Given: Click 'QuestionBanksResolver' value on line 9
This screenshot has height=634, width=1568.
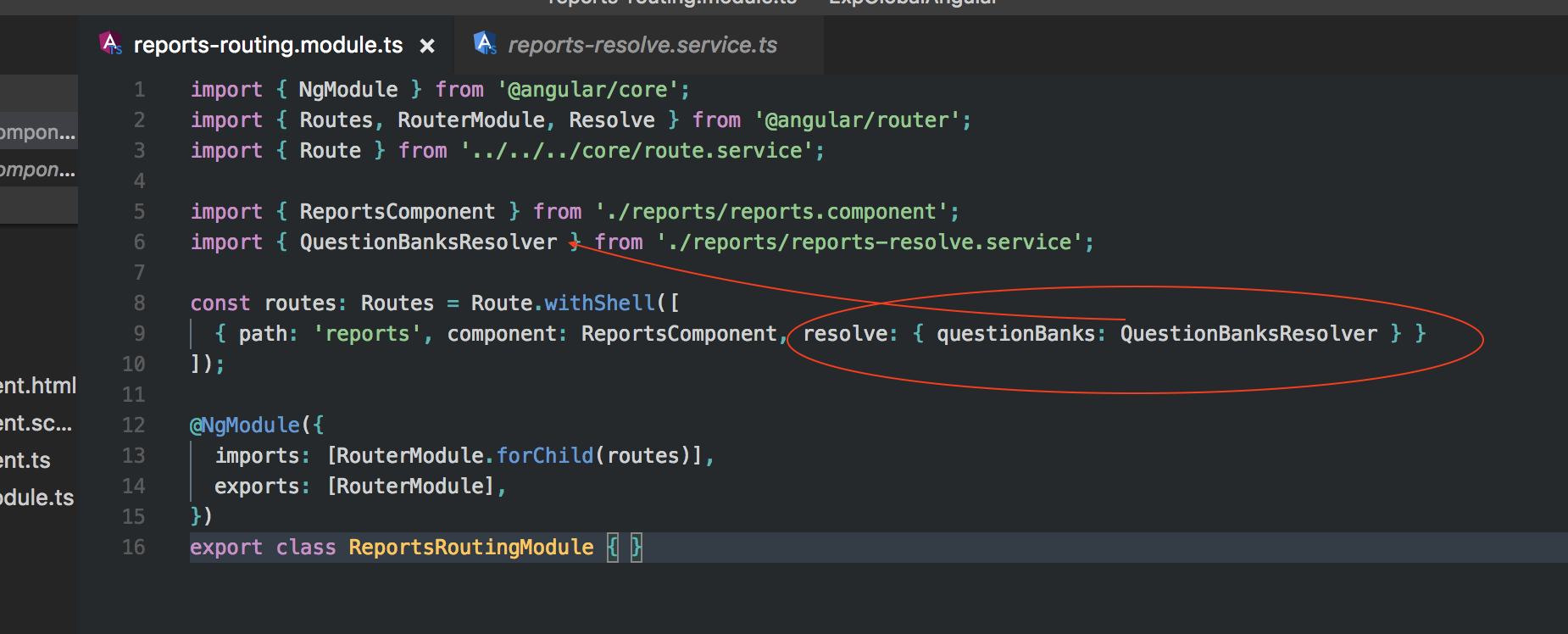Looking at the screenshot, I should pyautogui.click(x=1248, y=334).
